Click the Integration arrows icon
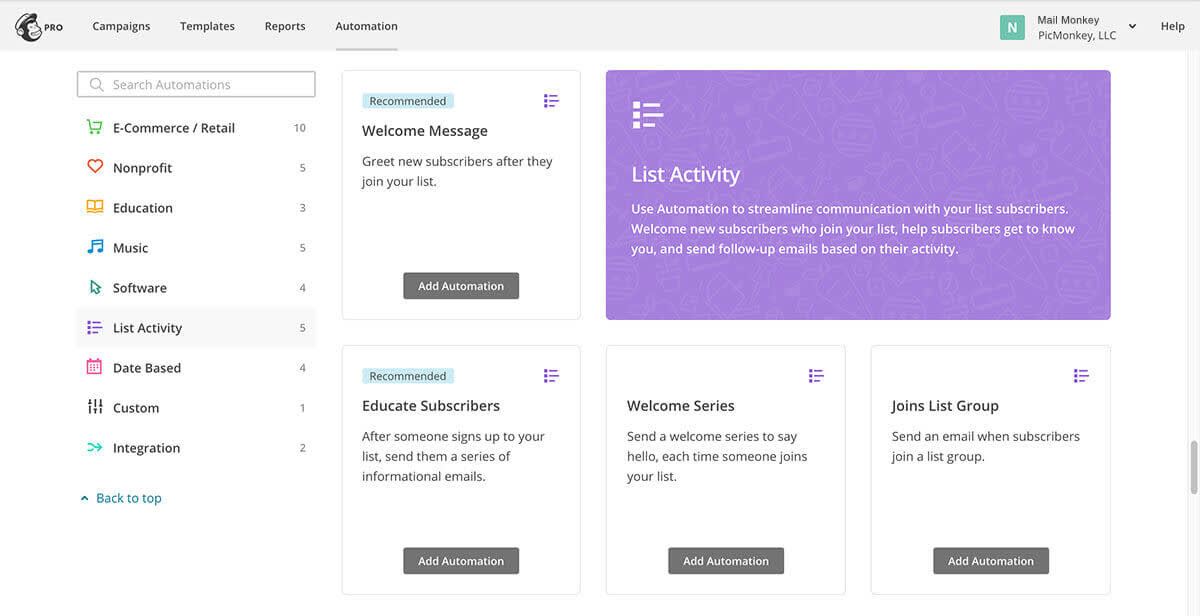The height and width of the screenshot is (616, 1200). 95,447
